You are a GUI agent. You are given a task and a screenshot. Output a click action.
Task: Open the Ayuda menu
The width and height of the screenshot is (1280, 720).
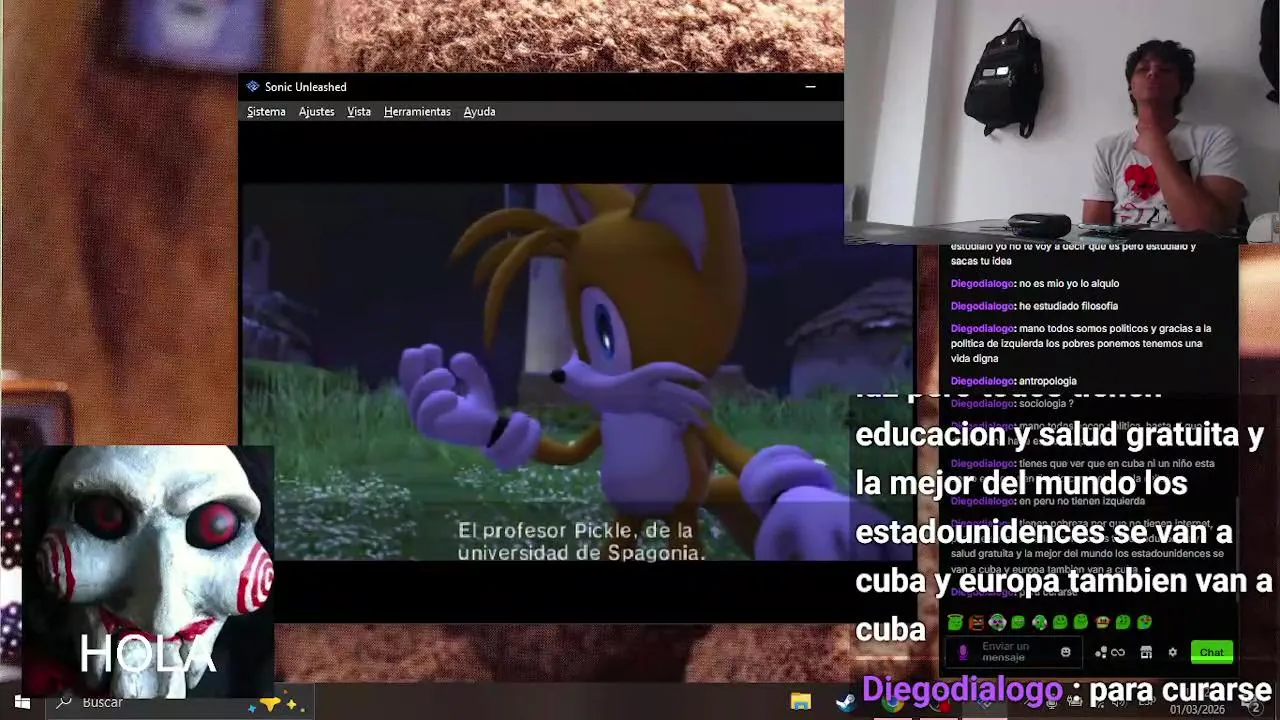pyautogui.click(x=479, y=112)
